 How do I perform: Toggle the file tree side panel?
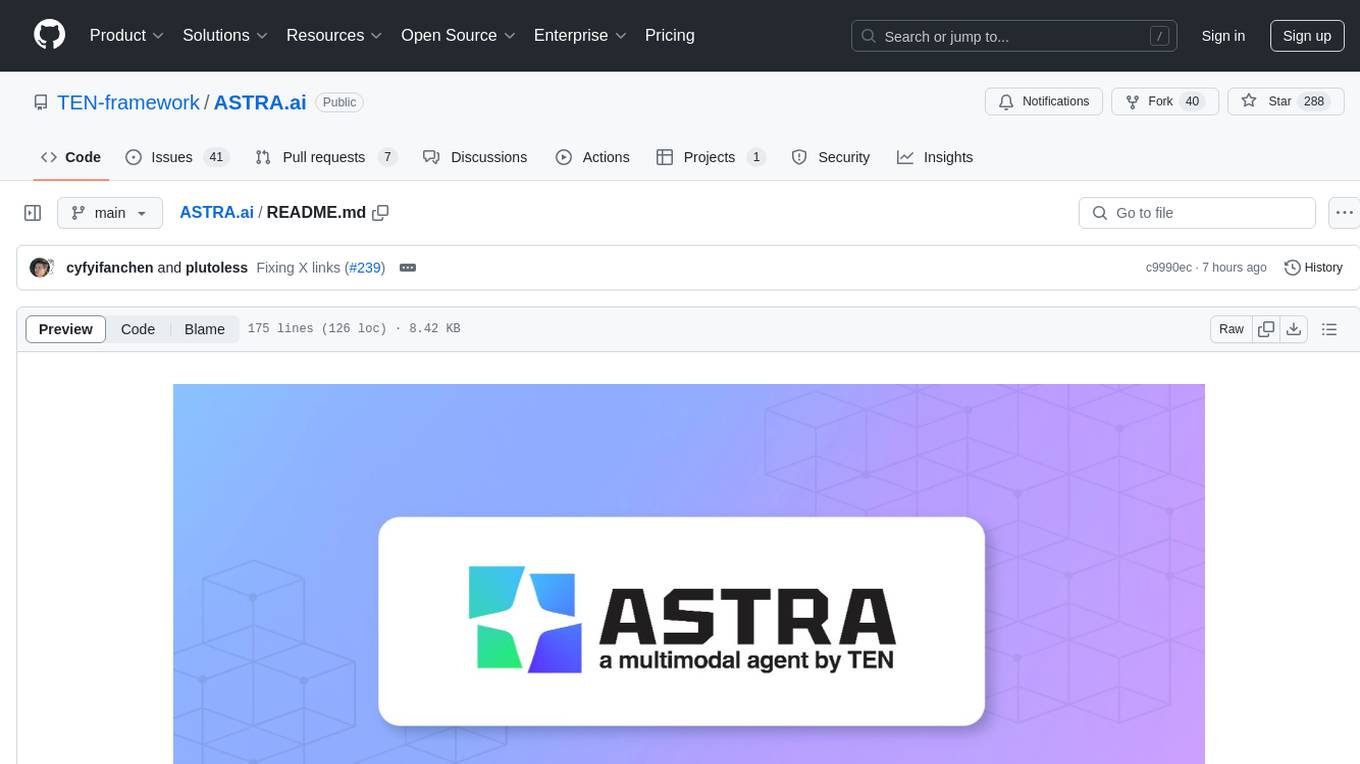click(33, 213)
